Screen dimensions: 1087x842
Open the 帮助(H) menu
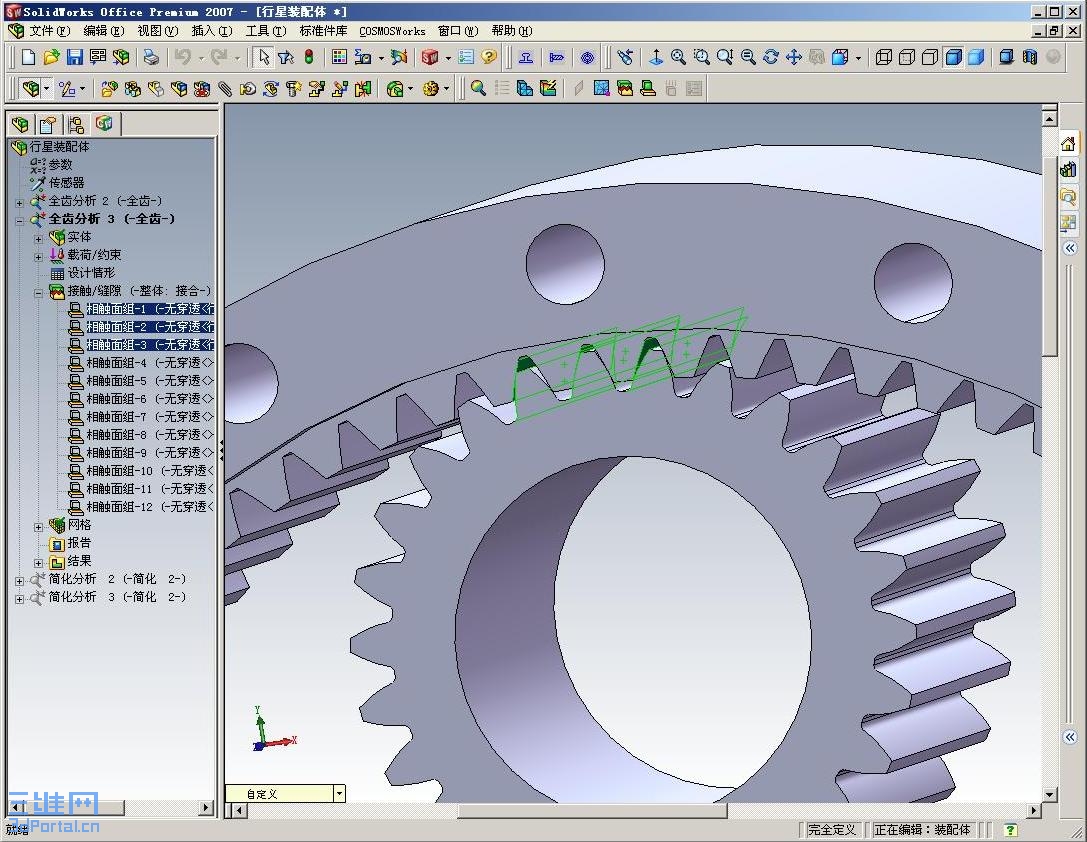point(512,30)
